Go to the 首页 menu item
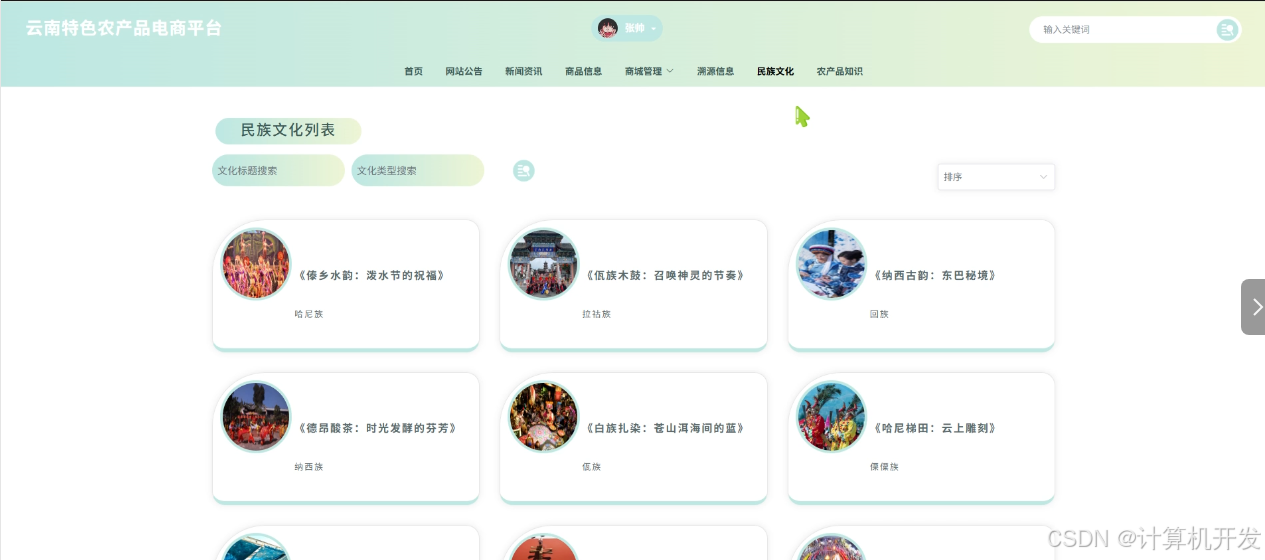Image resolution: width=1265 pixels, height=560 pixels. 413,71
